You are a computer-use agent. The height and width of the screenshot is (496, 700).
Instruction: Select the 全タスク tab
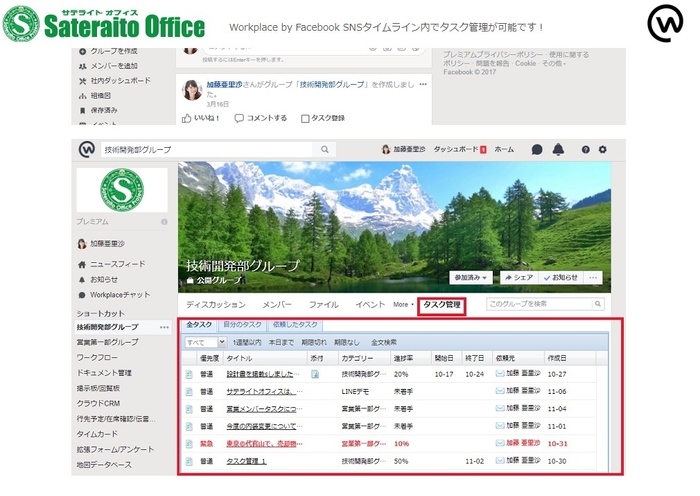(x=199, y=325)
